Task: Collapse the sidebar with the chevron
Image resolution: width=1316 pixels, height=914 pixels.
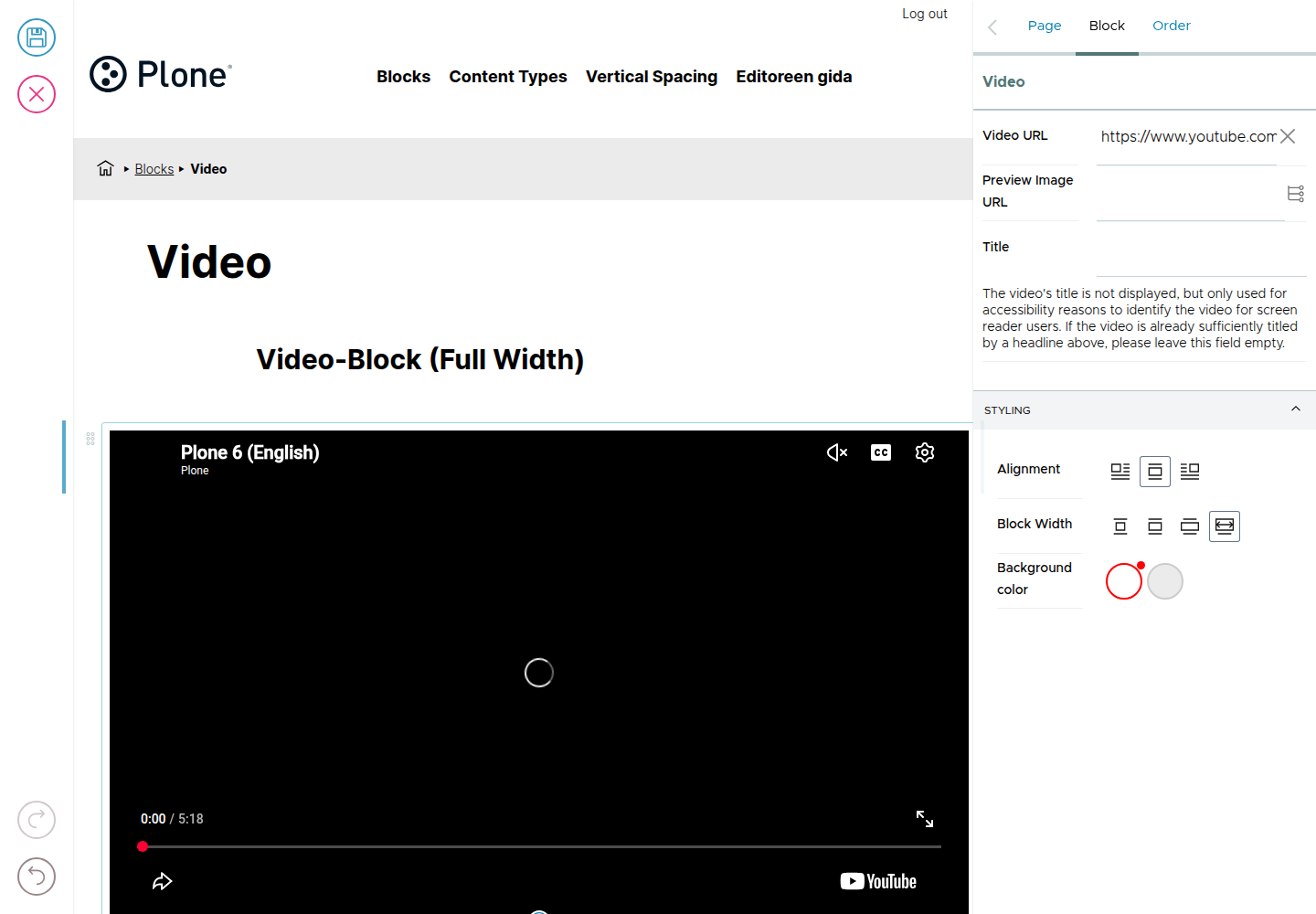Action: 992,27
